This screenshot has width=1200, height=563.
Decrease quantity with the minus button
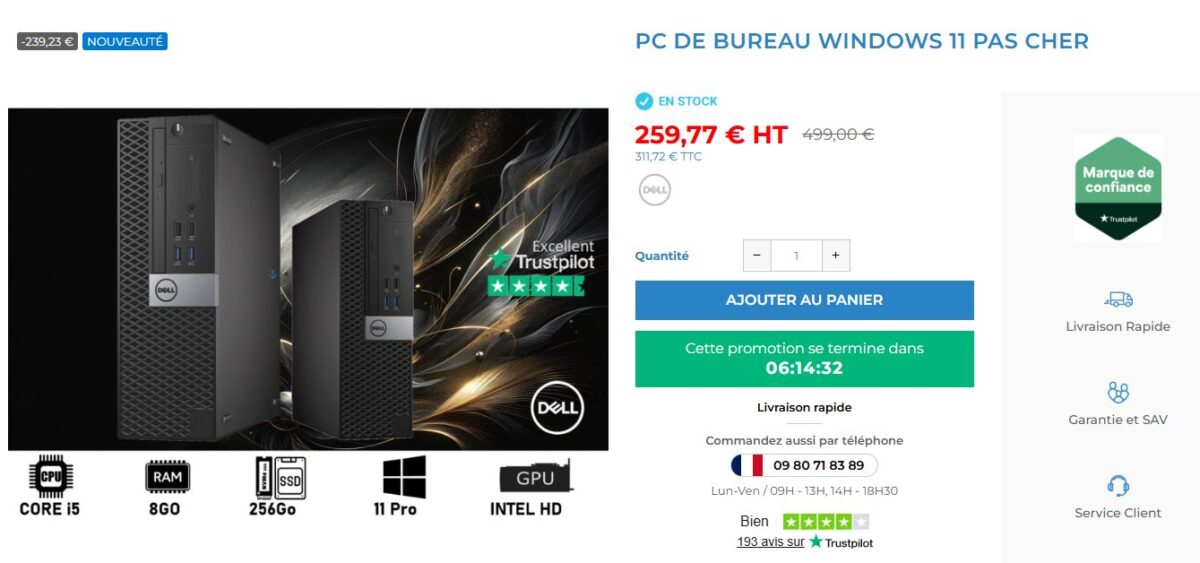click(x=757, y=255)
